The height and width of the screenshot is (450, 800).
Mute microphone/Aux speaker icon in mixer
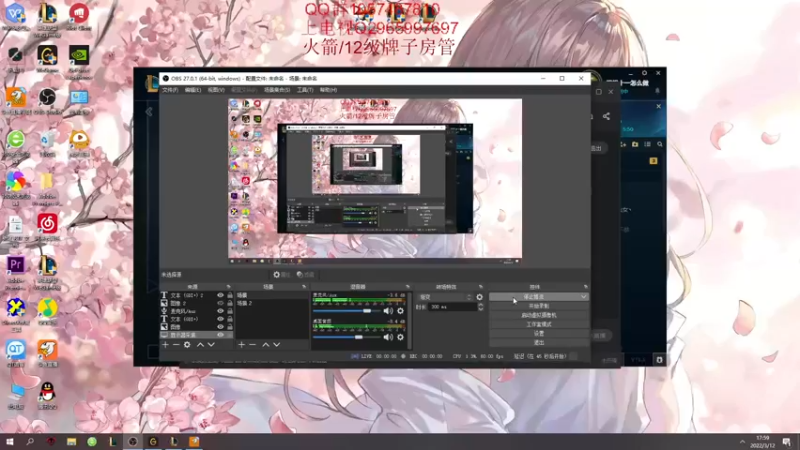[388, 311]
